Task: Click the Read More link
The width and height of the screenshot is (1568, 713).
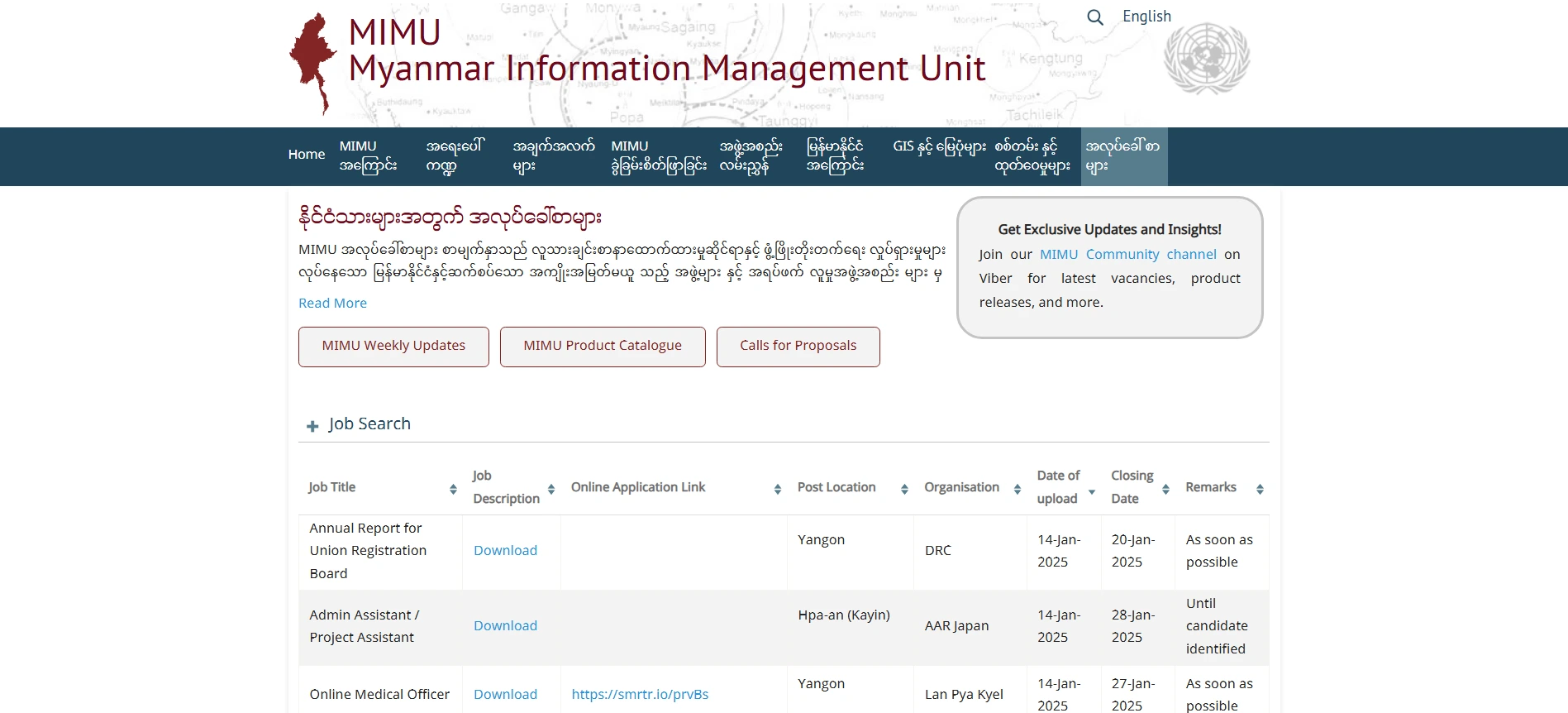Action: point(332,303)
